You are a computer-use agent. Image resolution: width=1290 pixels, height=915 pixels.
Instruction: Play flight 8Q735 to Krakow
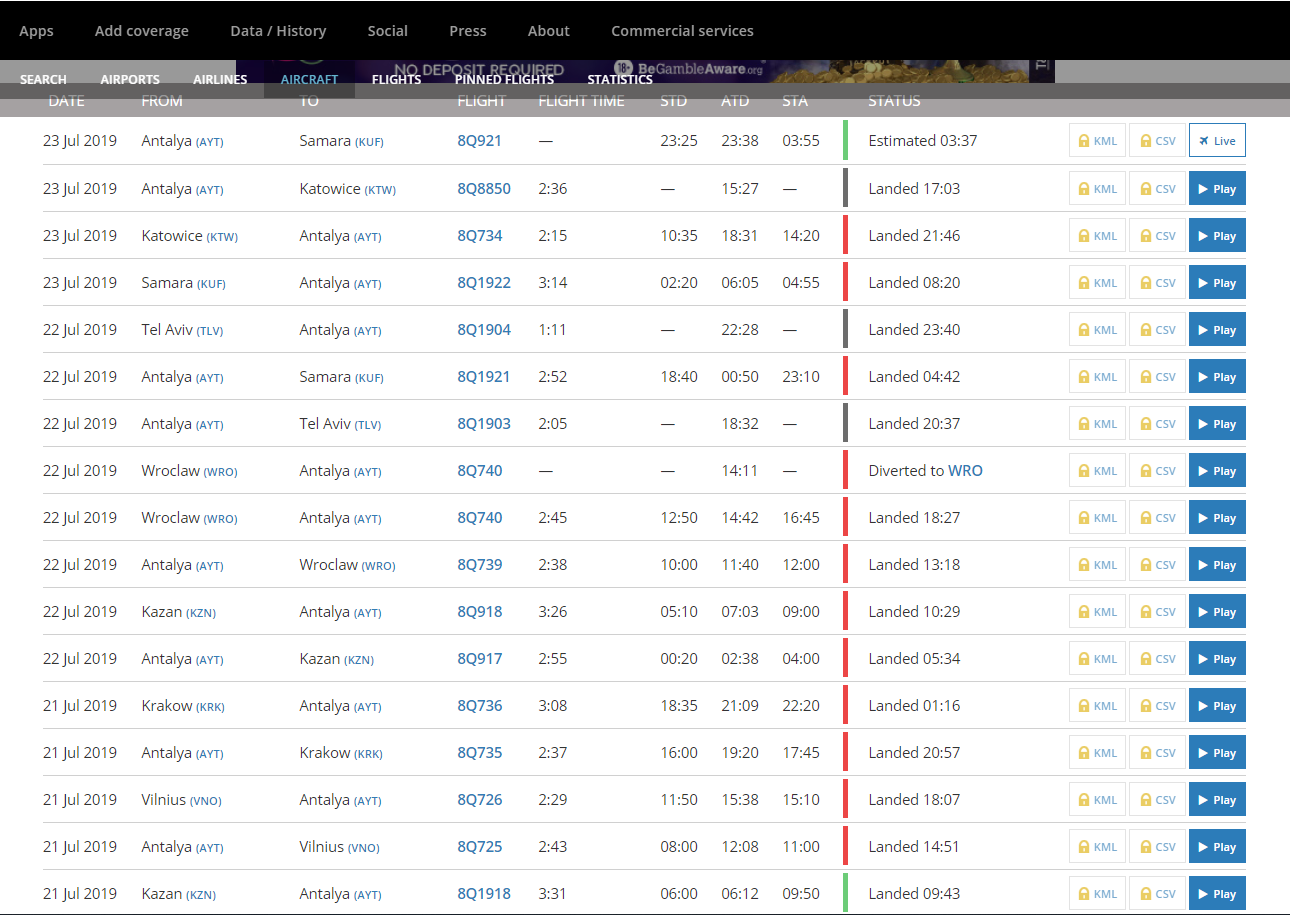point(1217,753)
